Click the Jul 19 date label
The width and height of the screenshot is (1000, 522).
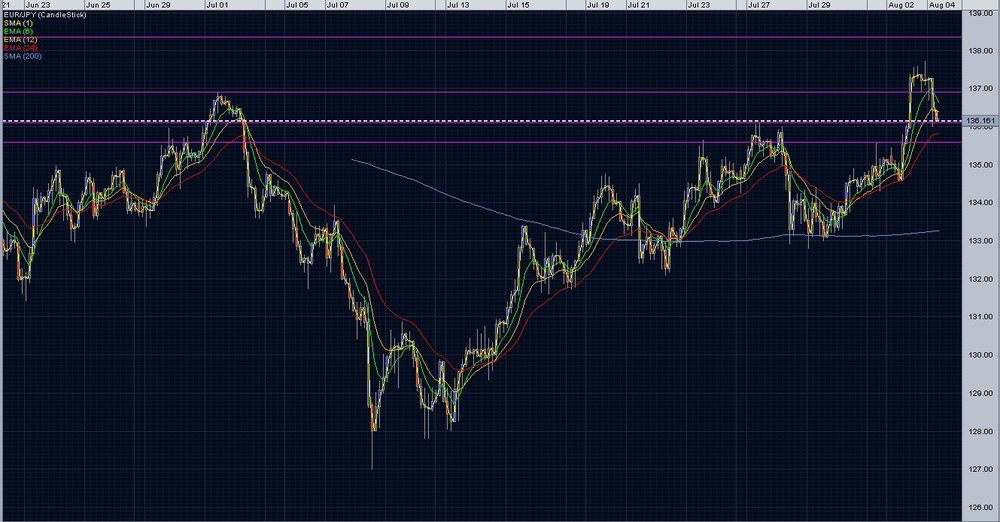pos(598,4)
